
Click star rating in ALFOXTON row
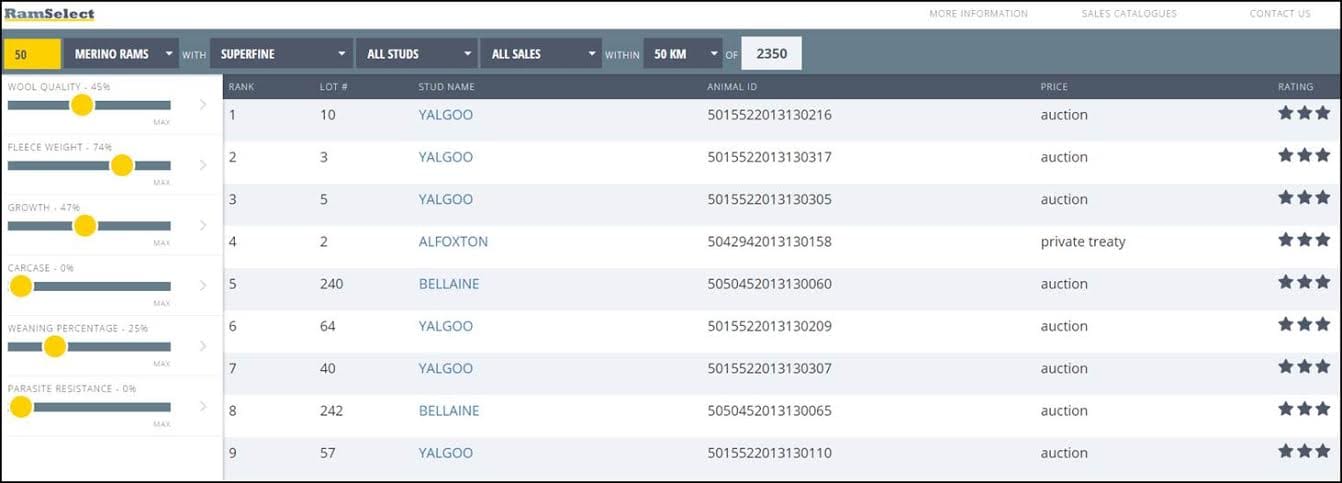point(1304,240)
